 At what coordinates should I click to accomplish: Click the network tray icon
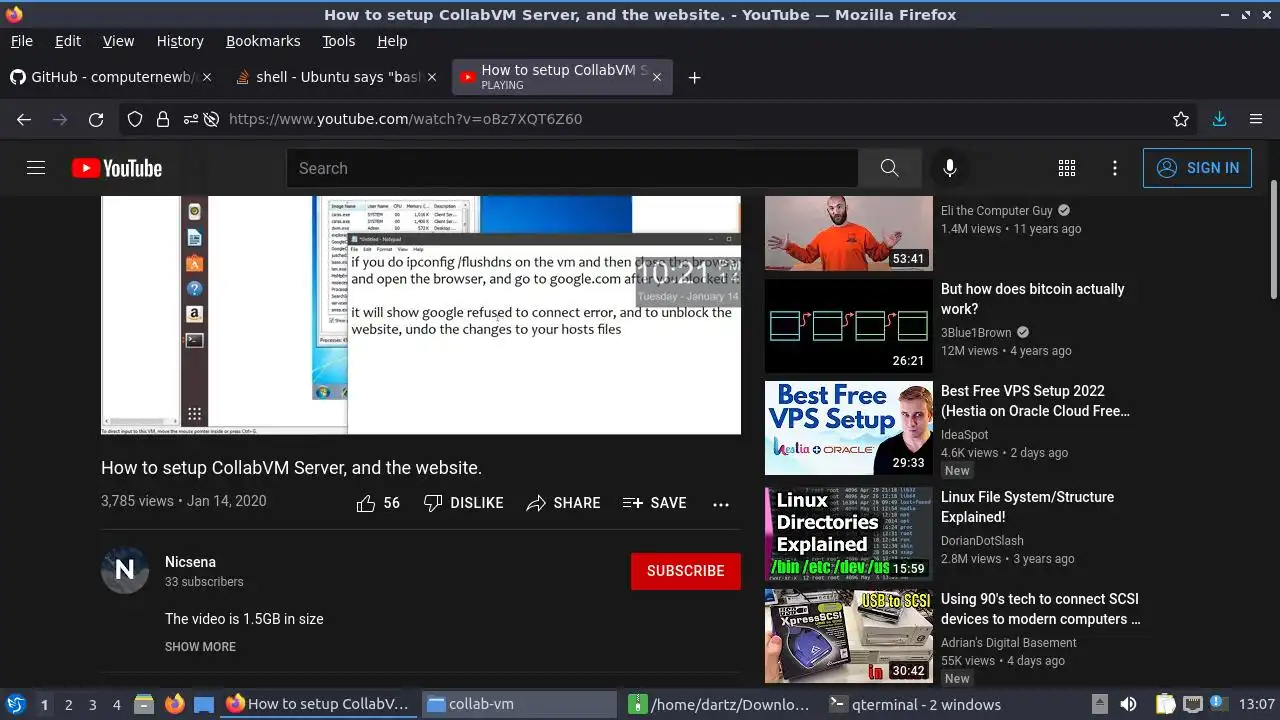pos(1192,704)
